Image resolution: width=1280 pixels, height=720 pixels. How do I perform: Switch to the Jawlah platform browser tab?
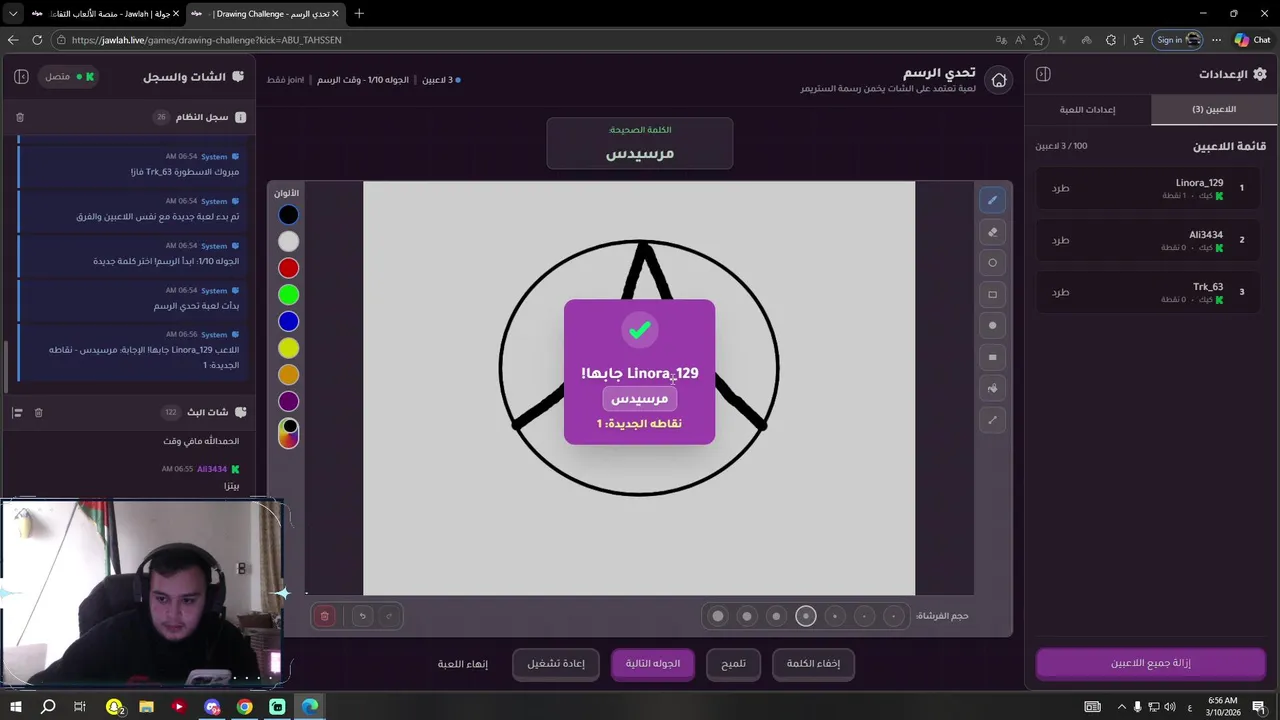coord(105,14)
